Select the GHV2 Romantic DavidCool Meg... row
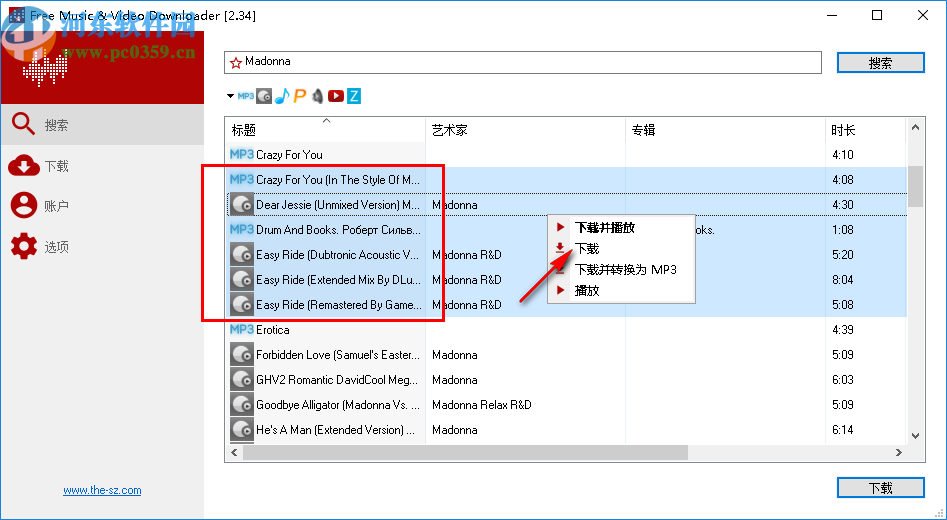This screenshot has height=520, width=947. 567,379
